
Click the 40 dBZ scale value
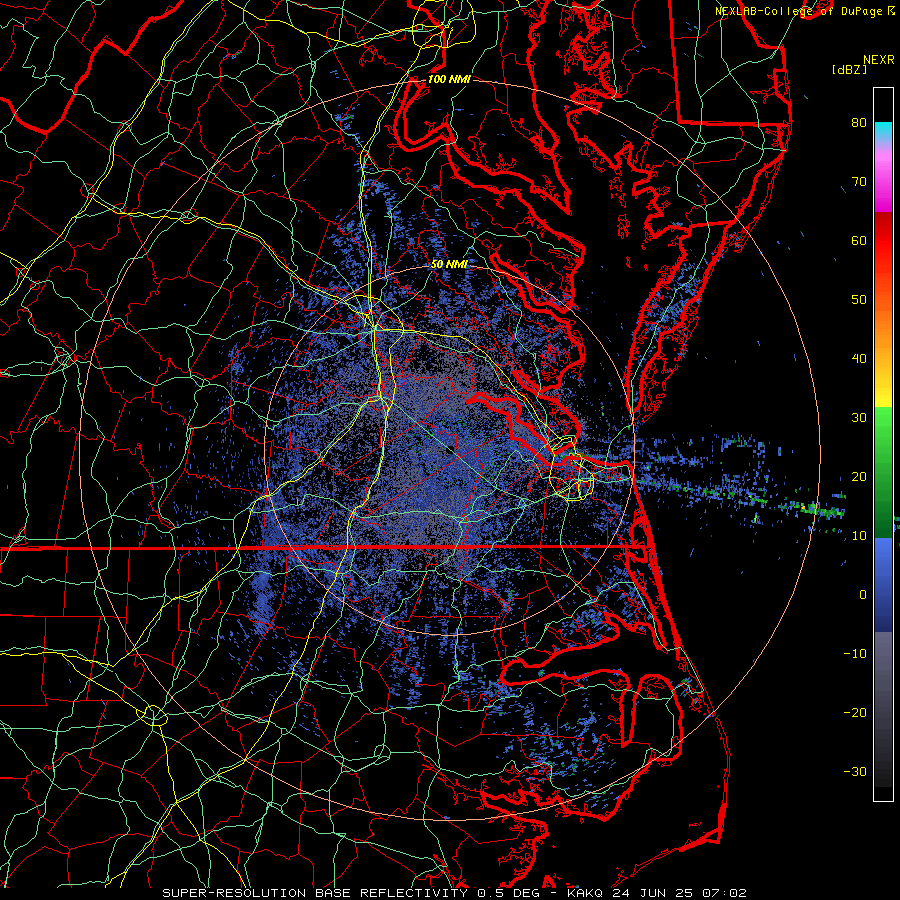coord(859,359)
